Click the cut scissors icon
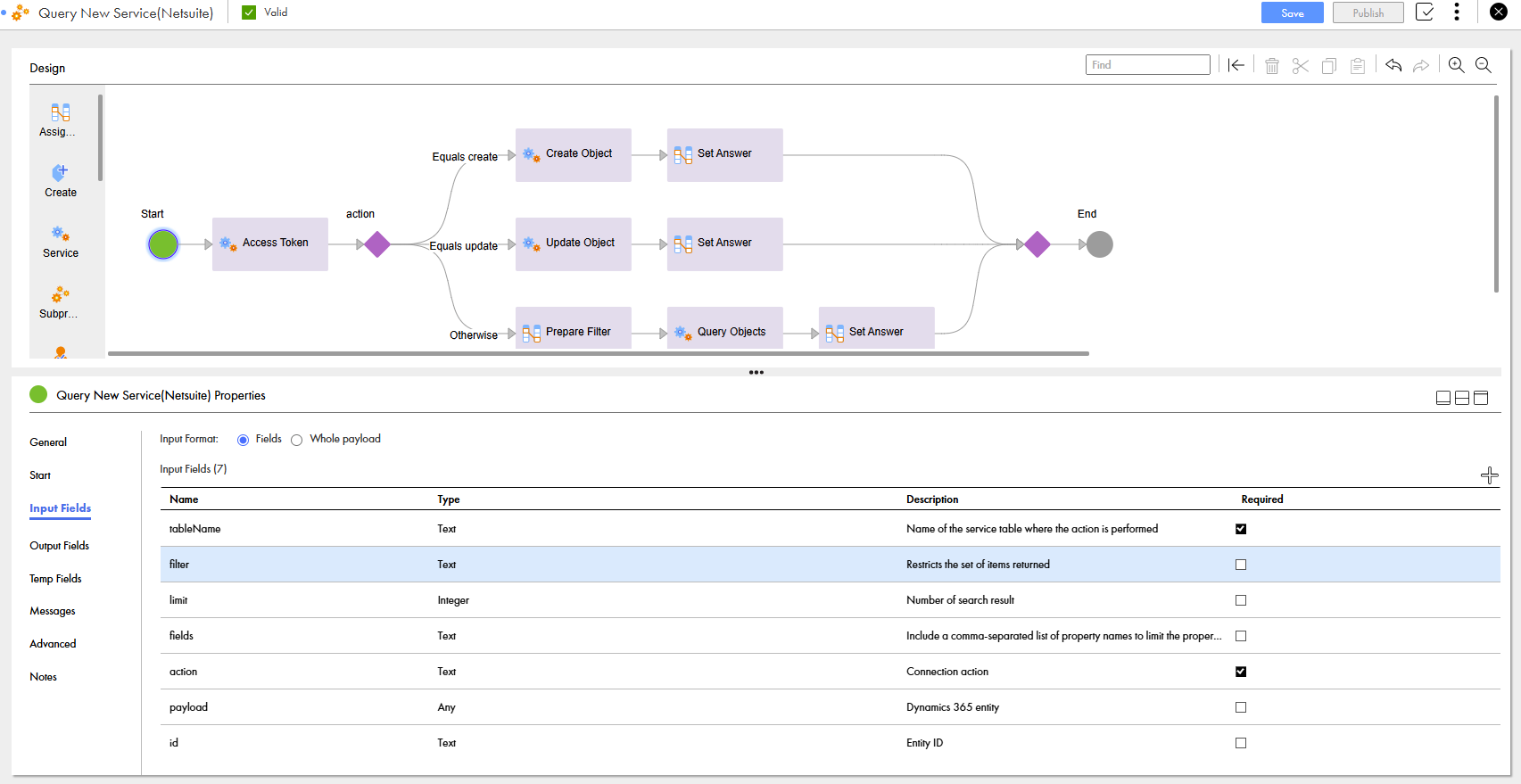The width and height of the screenshot is (1521, 784). point(1301,66)
